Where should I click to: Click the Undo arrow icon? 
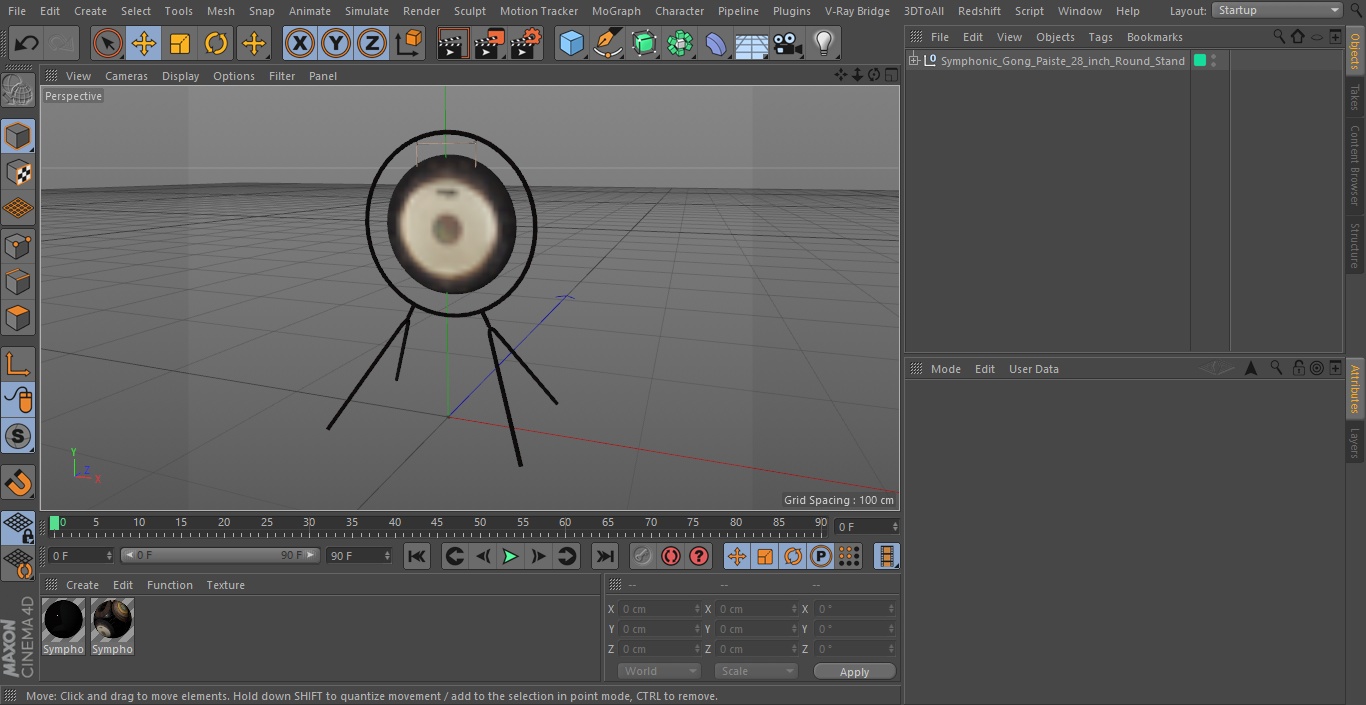pos(27,43)
